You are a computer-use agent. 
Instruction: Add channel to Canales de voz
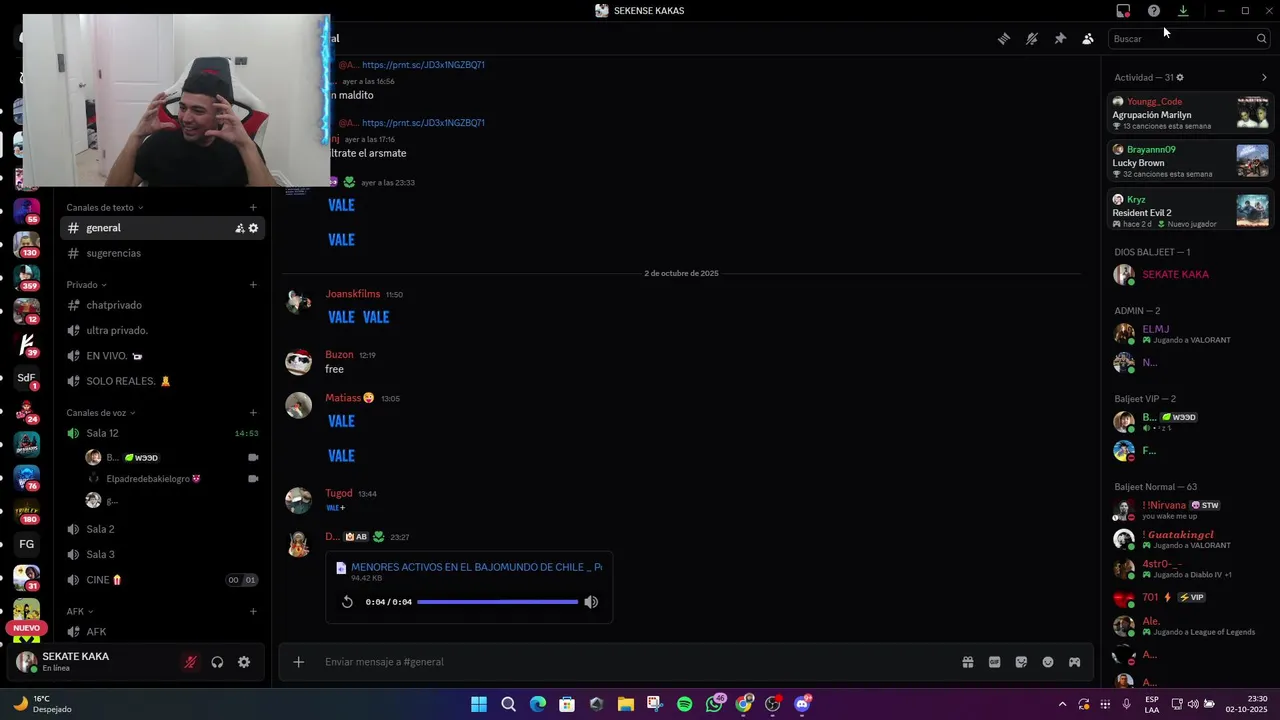coord(253,413)
